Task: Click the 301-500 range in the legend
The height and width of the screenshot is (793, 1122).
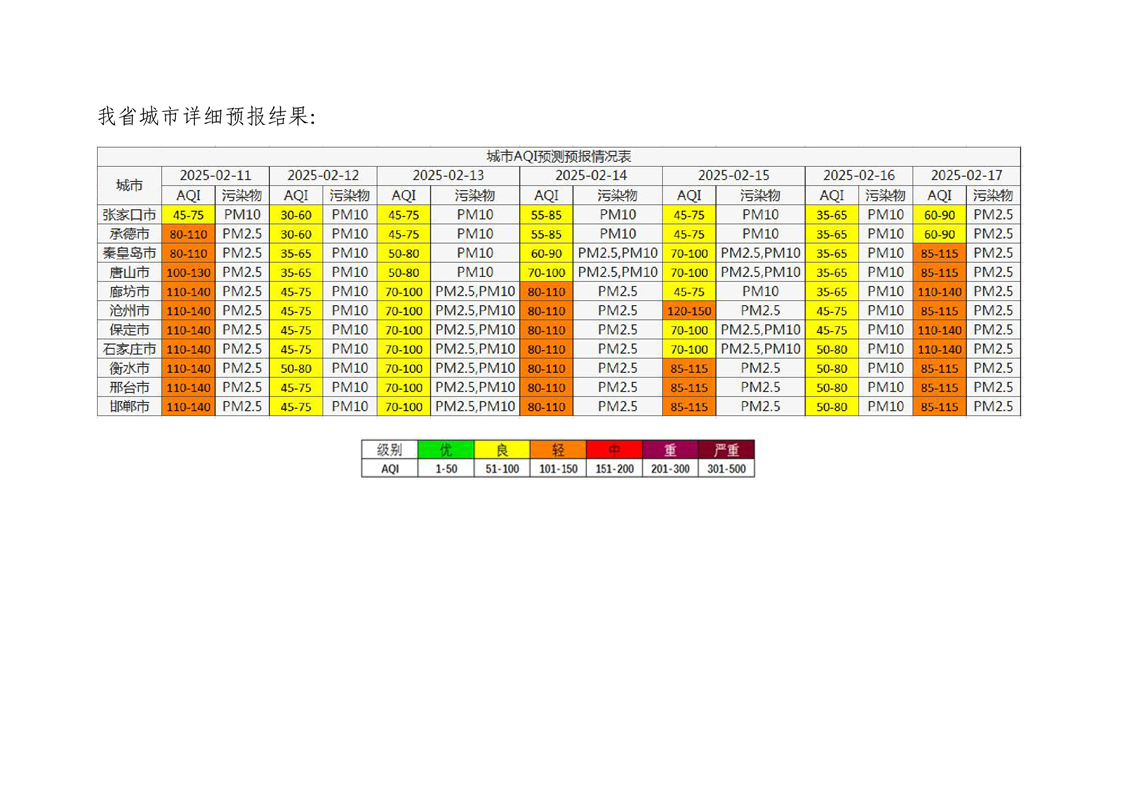Action: click(726, 468)
